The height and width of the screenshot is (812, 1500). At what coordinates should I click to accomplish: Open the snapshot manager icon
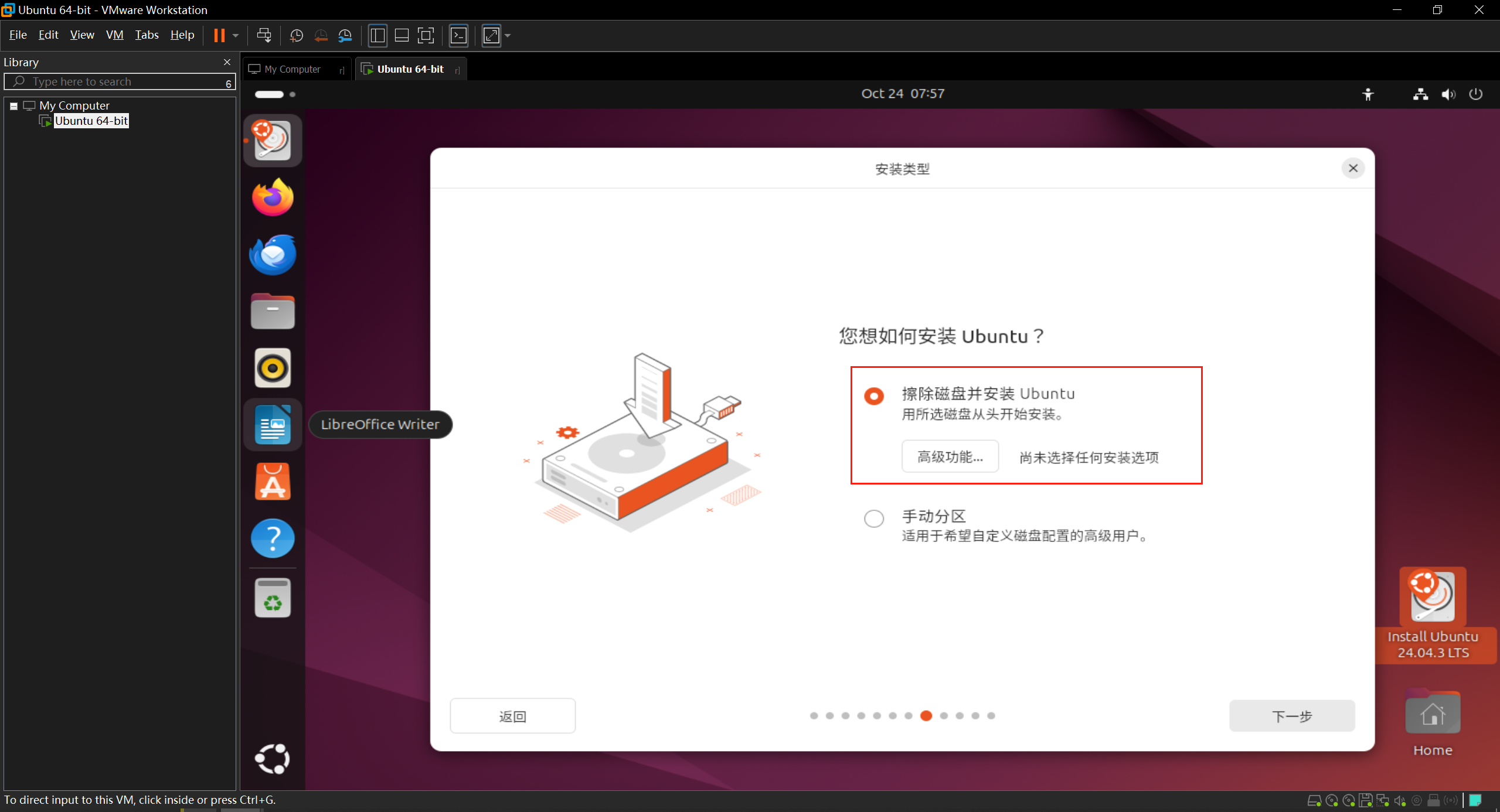(345, 36)
